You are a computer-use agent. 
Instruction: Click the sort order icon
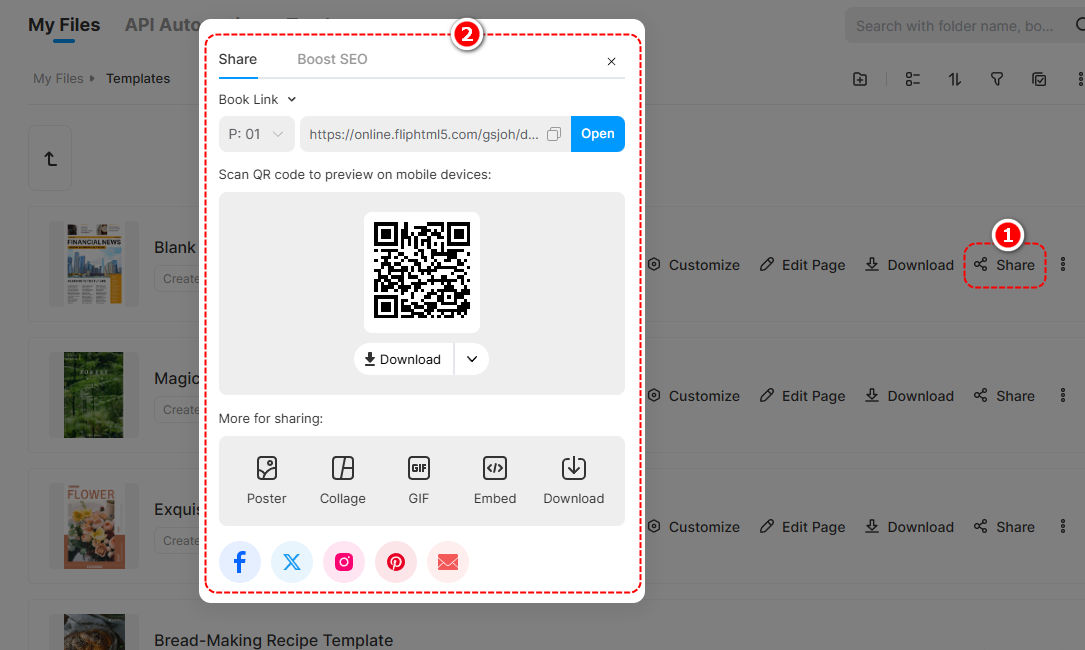click(x=955, y=79)
